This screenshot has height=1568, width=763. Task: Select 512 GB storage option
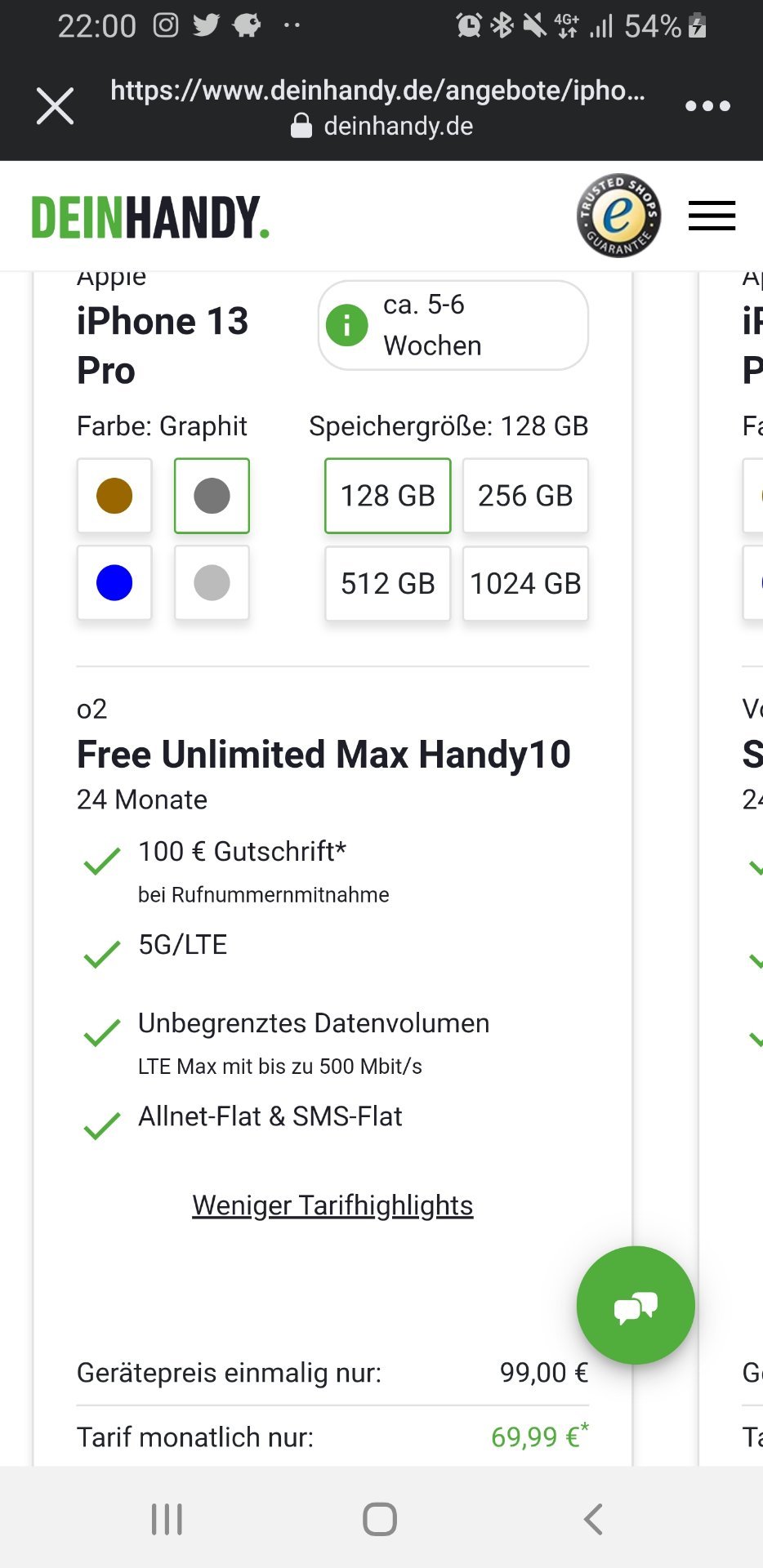[388, 583]
